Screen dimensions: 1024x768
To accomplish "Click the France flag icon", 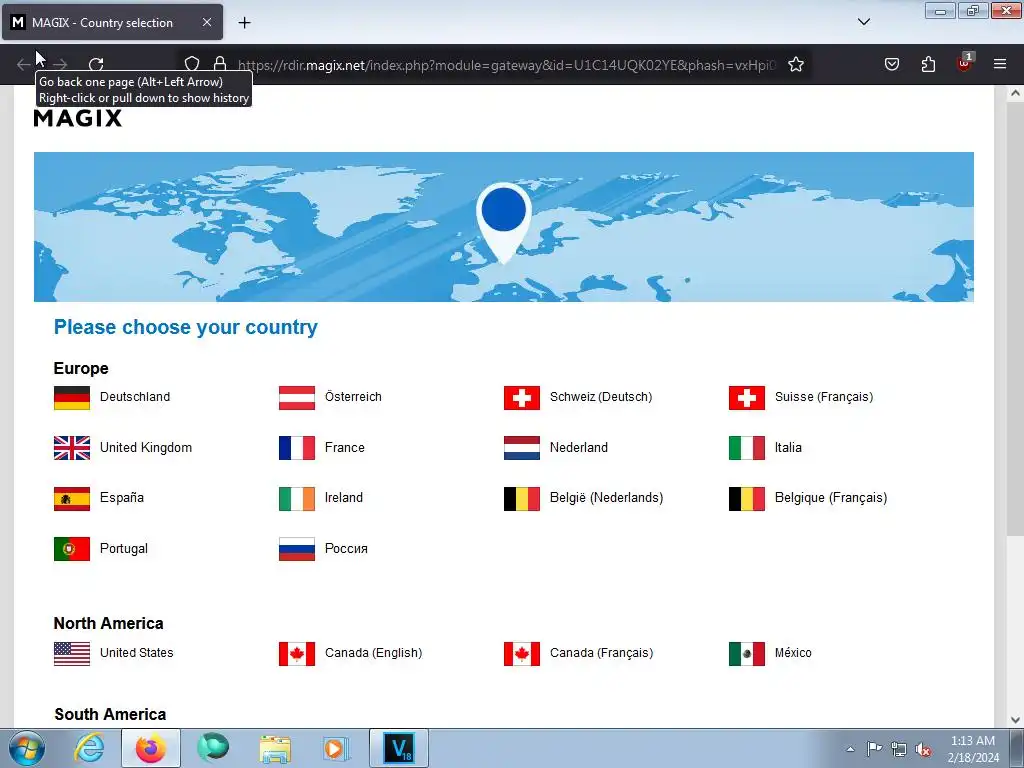I will (296, 448).
